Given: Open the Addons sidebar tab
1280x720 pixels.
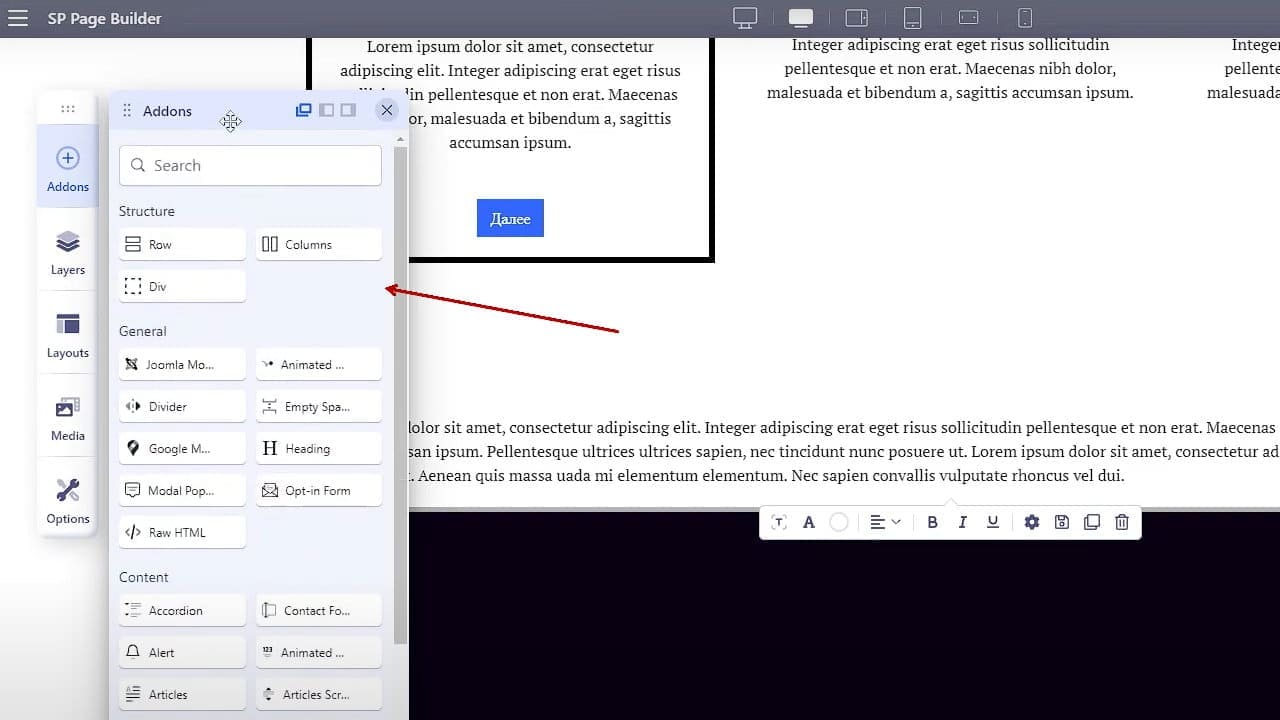Looking at the screenshot, I should click(x=68, y=169).
